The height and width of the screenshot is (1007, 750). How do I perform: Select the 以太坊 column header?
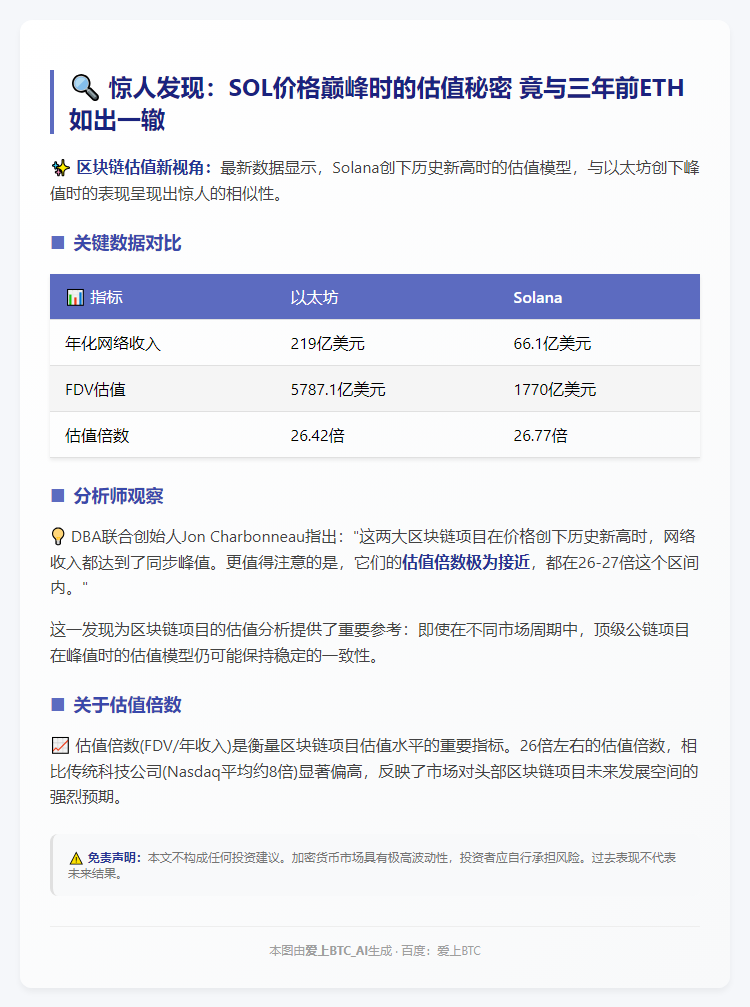[x=314, y=297]
